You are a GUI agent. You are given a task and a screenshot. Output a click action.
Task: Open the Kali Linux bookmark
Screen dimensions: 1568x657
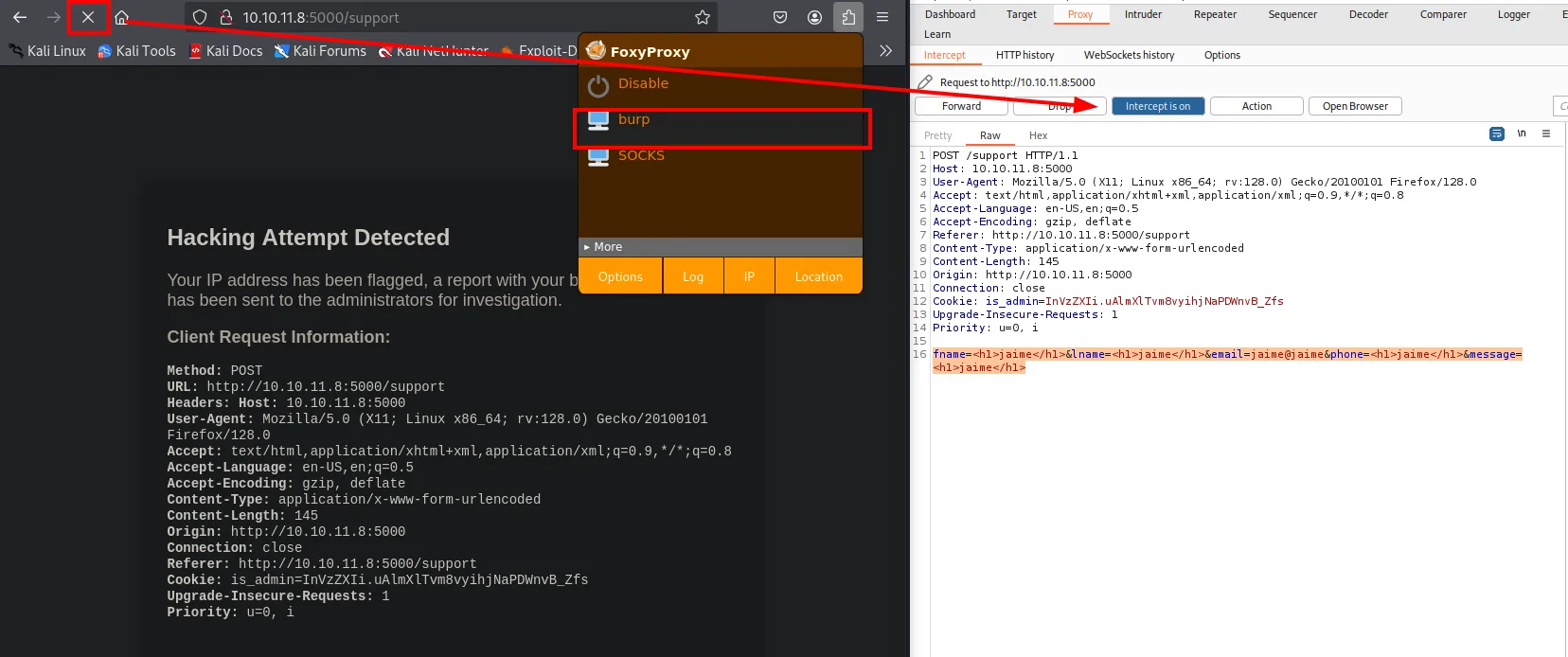[47, 51]
